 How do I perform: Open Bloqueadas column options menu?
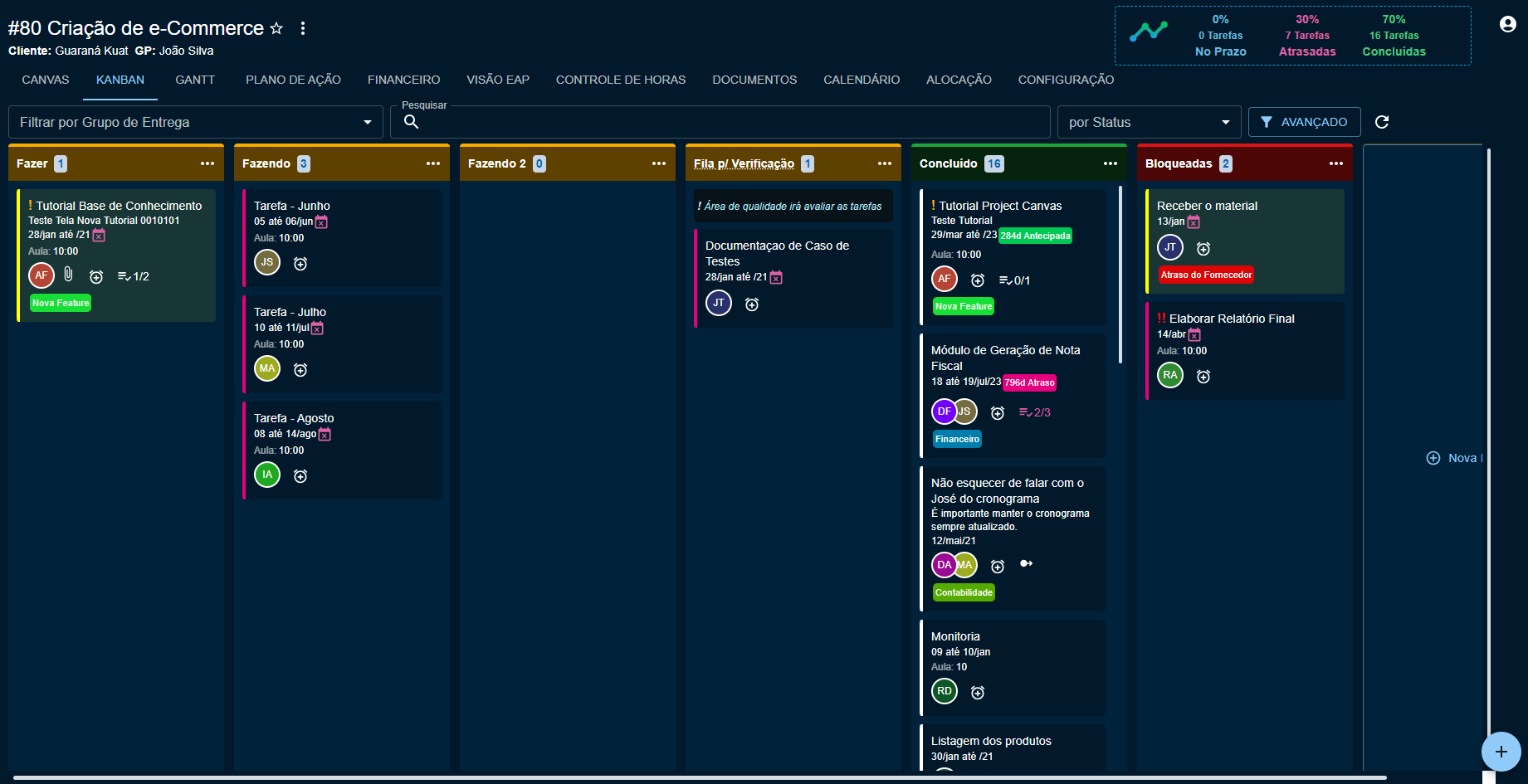(1336, 163)
